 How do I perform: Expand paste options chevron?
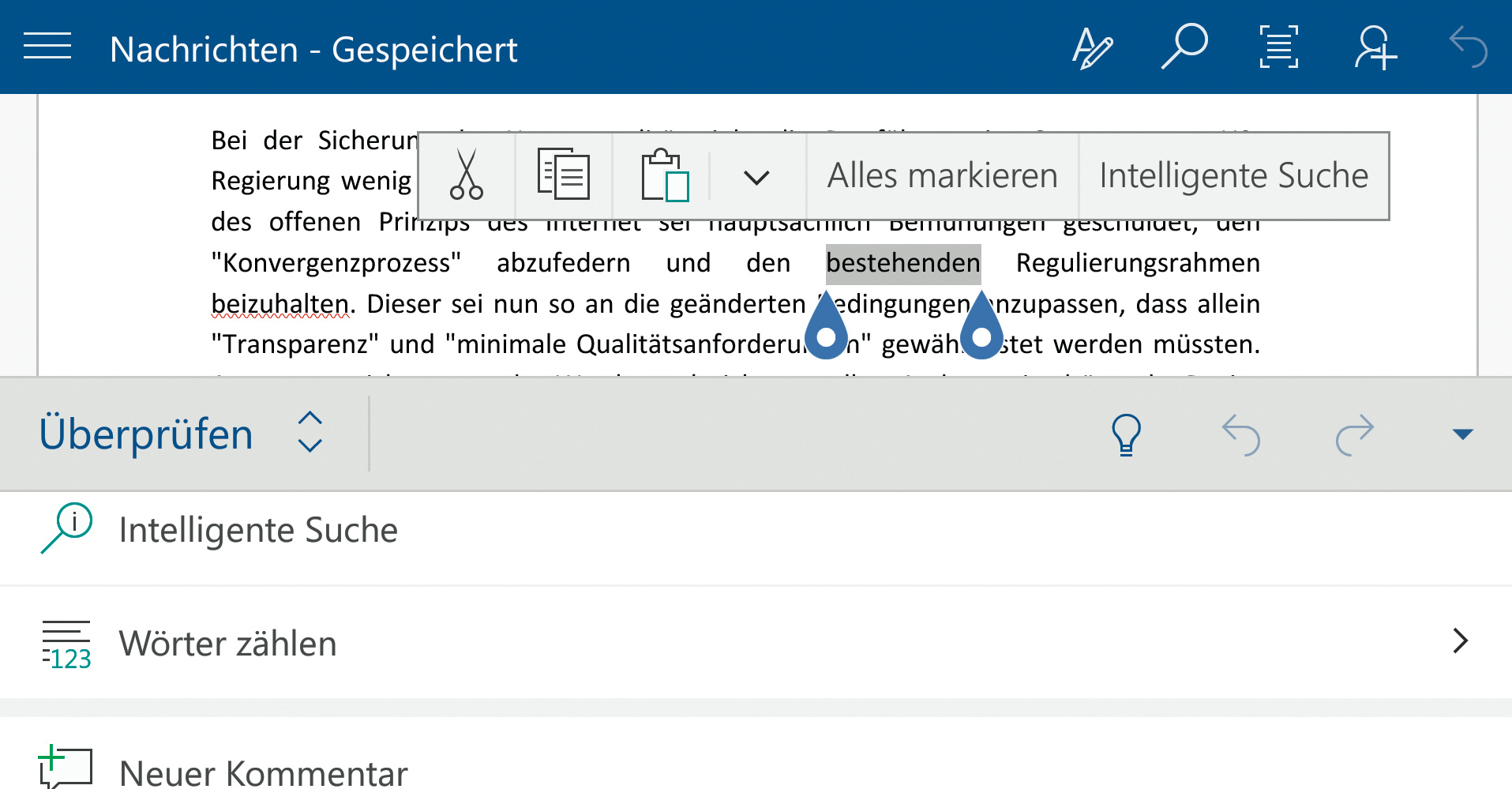coord(756,177)
